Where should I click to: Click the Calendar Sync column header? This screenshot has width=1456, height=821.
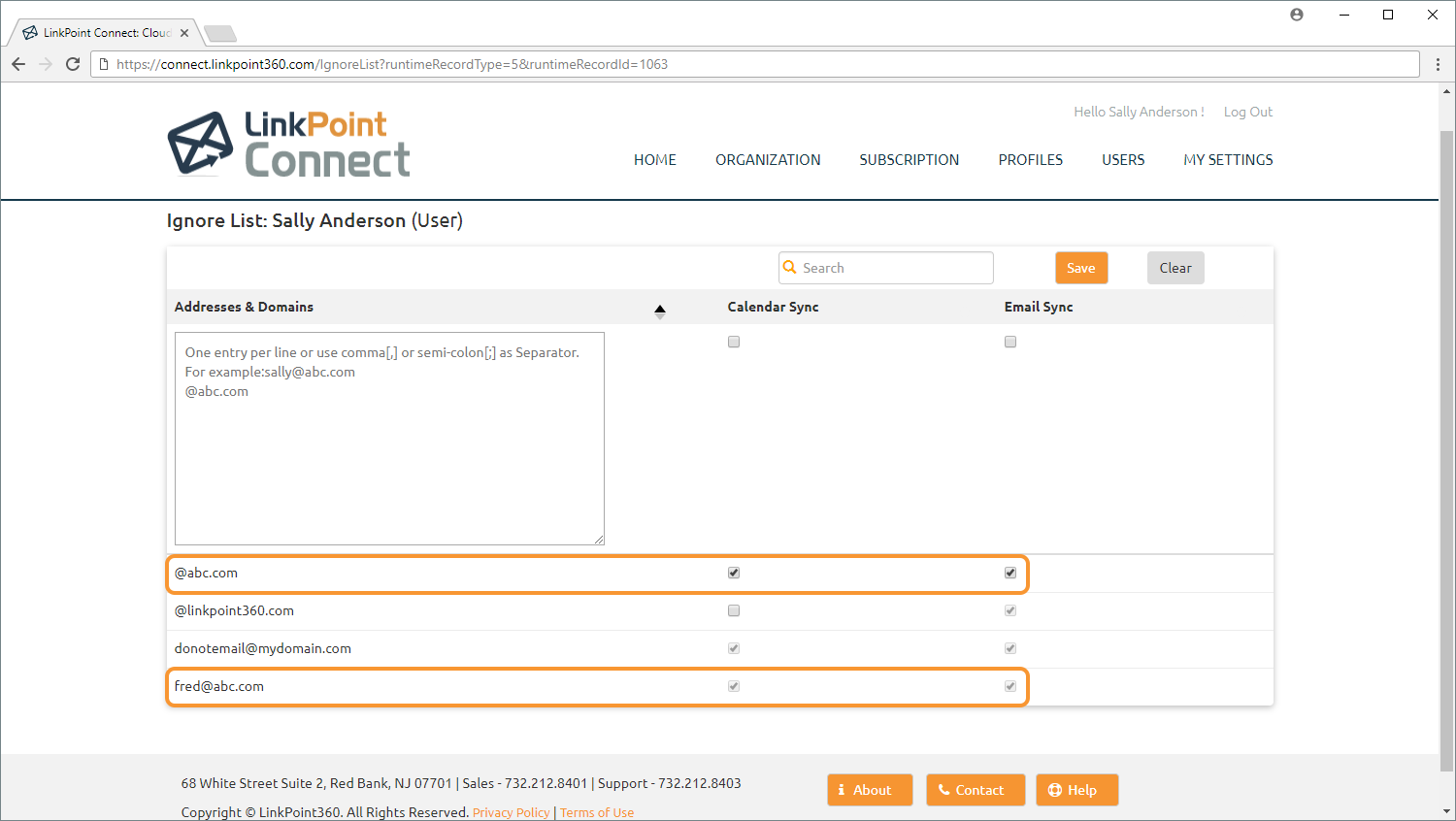[x=774, y=307]
